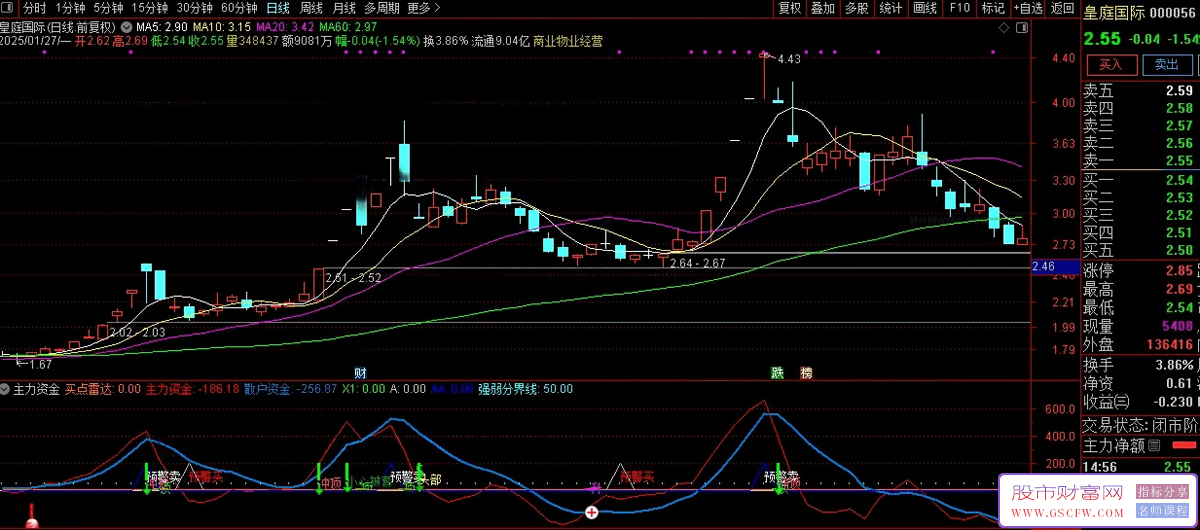Image resolution: width=1200 pixels, height=530 pixels.
Task: Click the blue 2.46 price axis marker
Action: pos(1054,266)
